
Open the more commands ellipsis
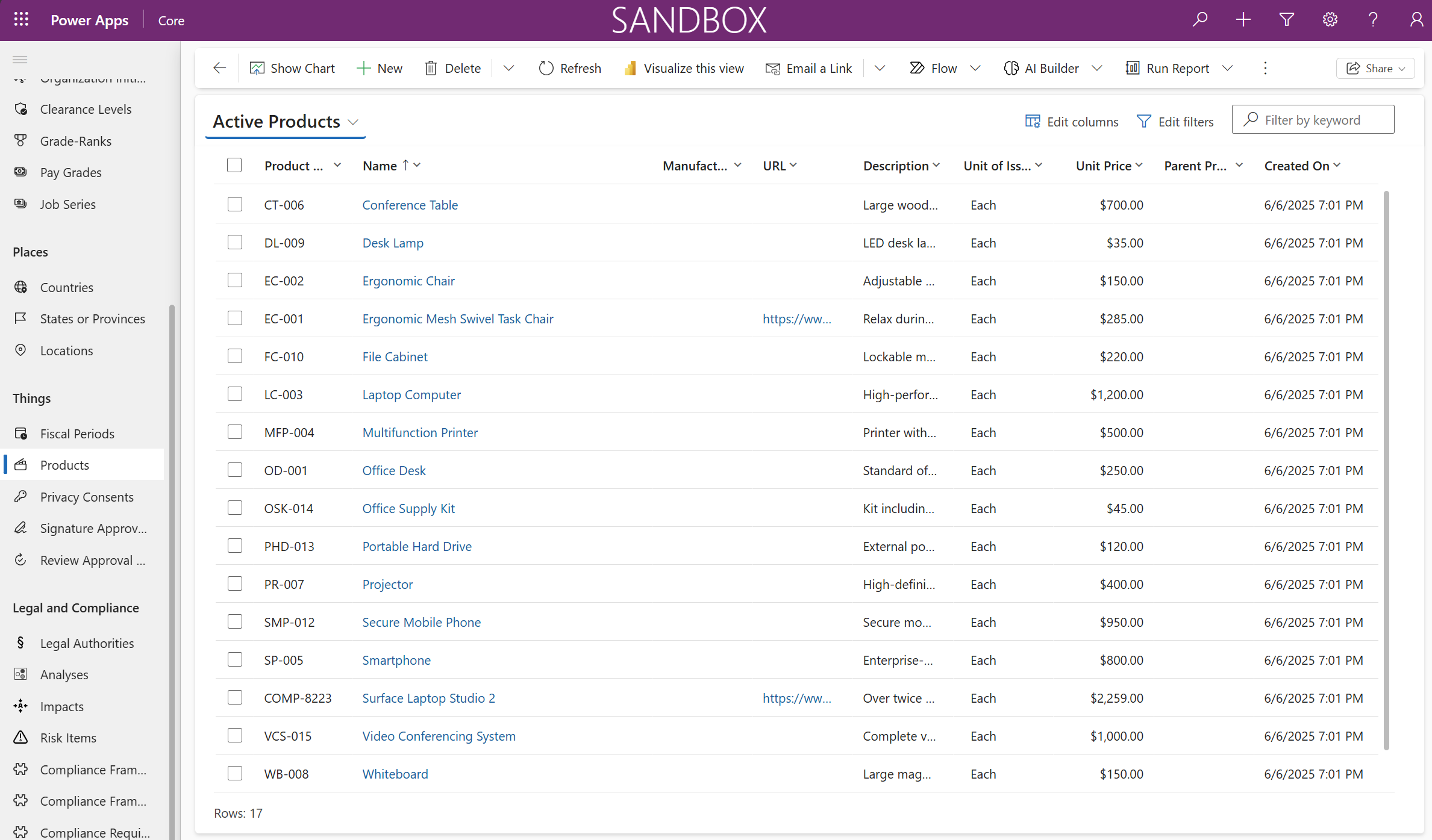(x=1265, y=68)
